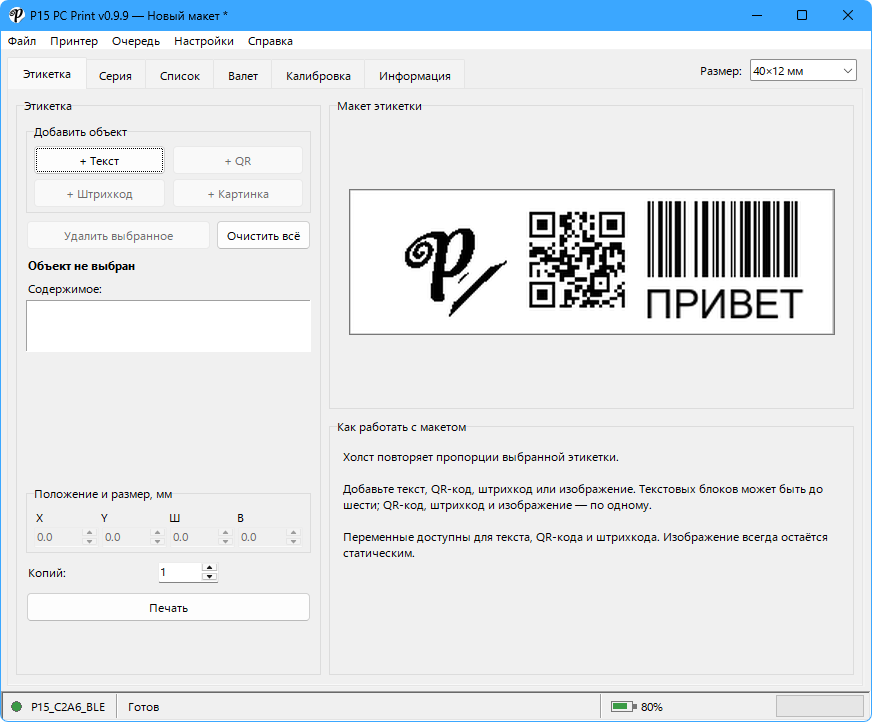Click the P15 app logo in title bar

[x=16, y=15]
